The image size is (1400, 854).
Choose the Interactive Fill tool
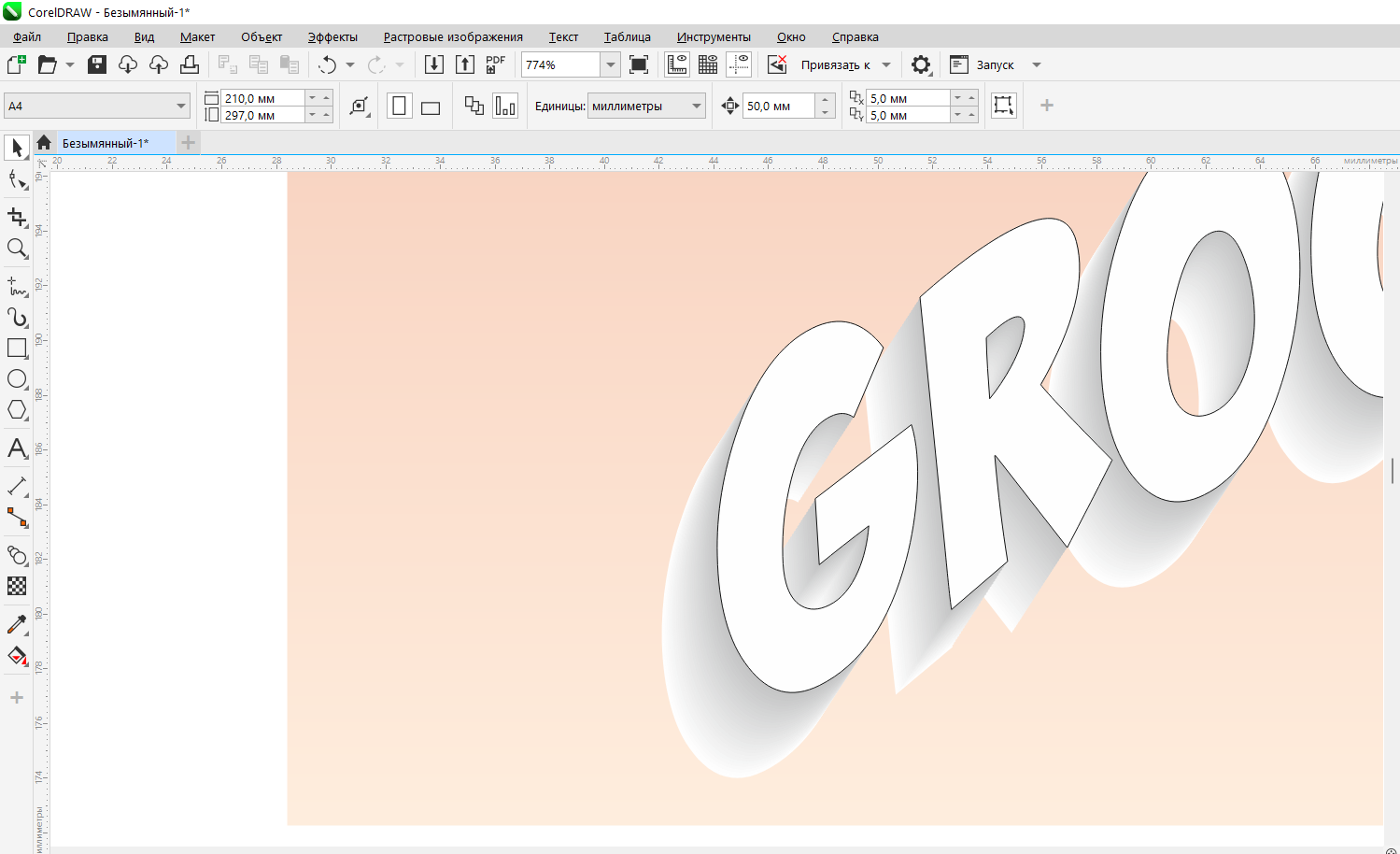pyautogui.click(x=17, y=656)
